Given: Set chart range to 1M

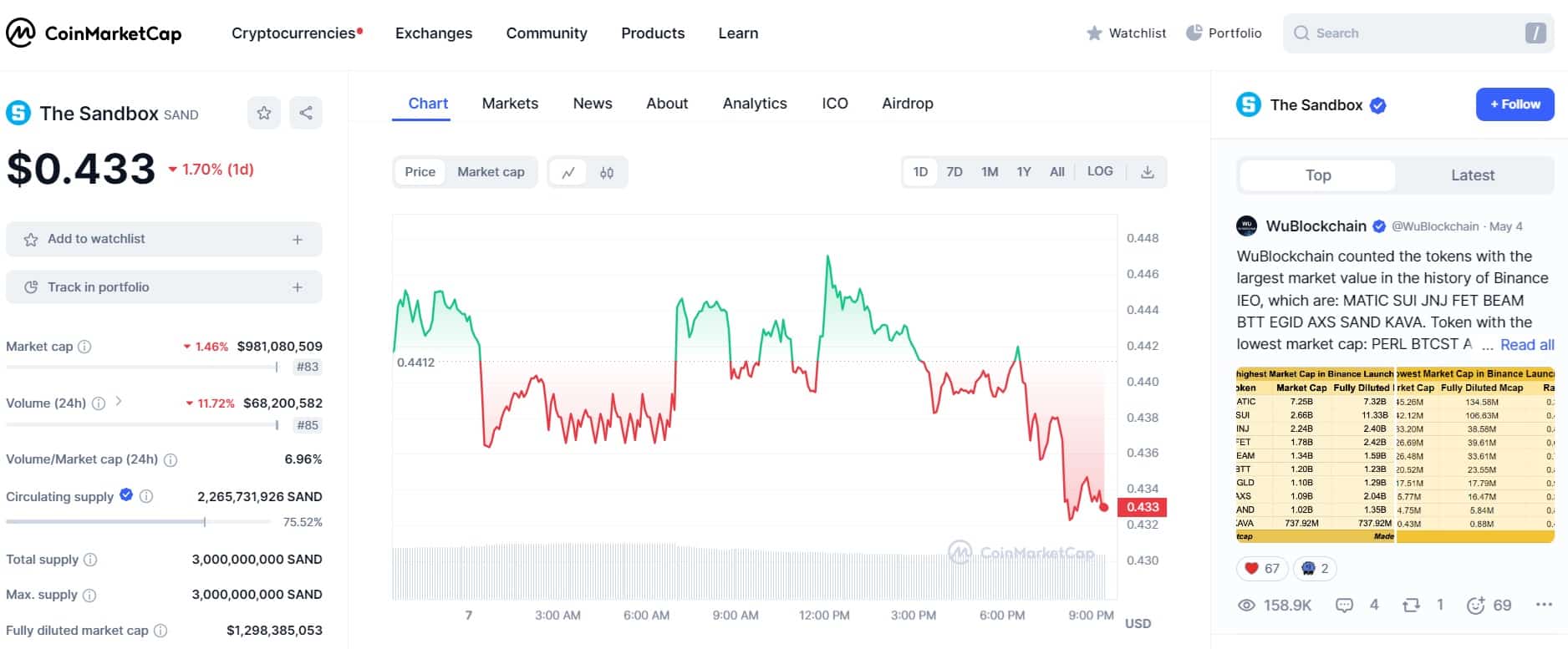Looking at the screenshot, I should click(990, 172).
